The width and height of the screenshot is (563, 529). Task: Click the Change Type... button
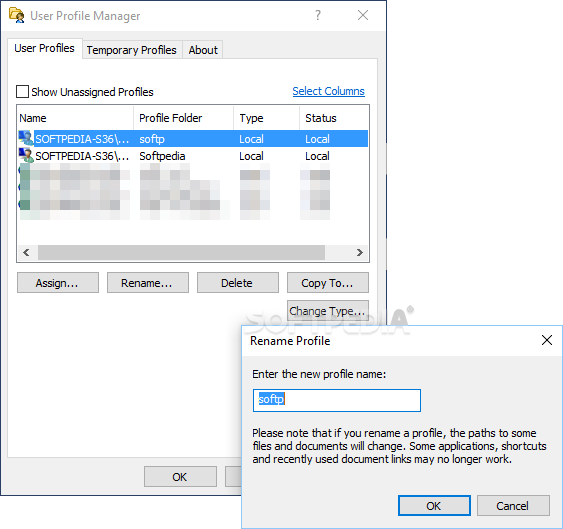[x=328, y=311]
